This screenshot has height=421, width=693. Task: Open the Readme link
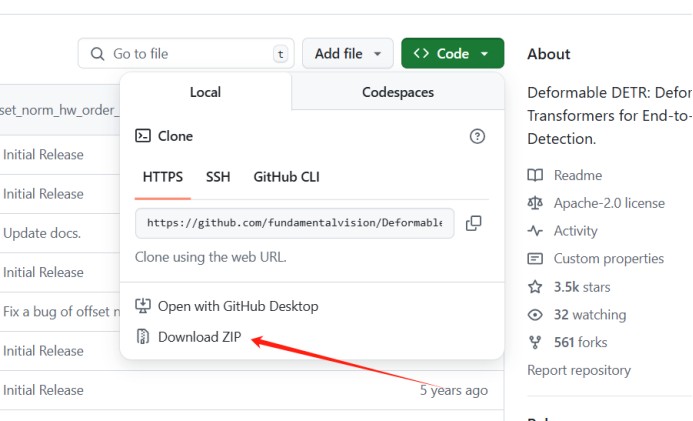point(578,175)
